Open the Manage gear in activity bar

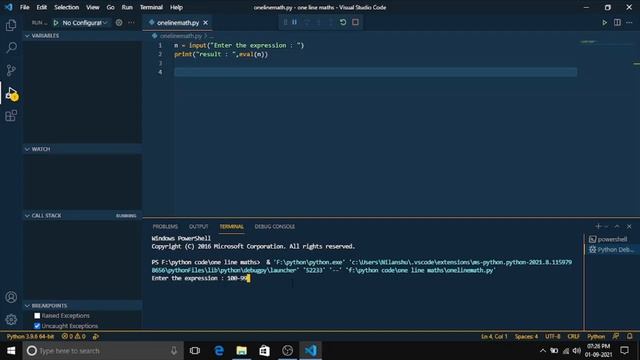point(11,319)
